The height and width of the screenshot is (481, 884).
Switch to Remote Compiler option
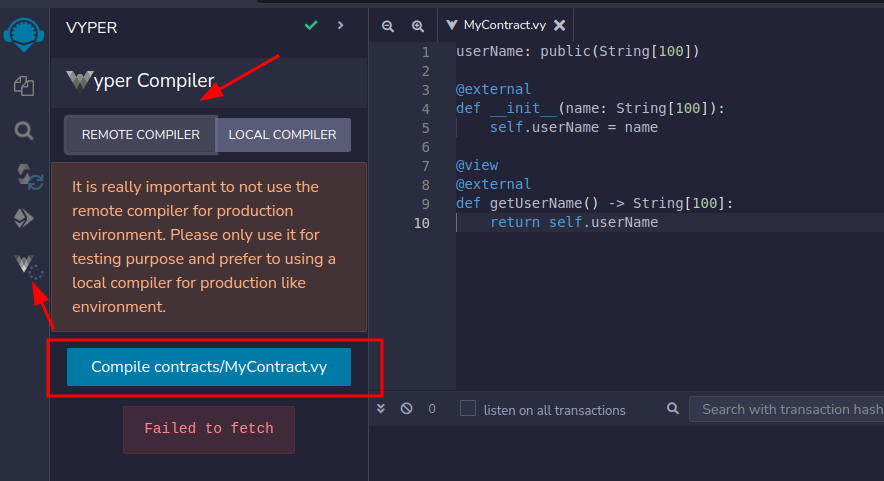tap(140, 135)
